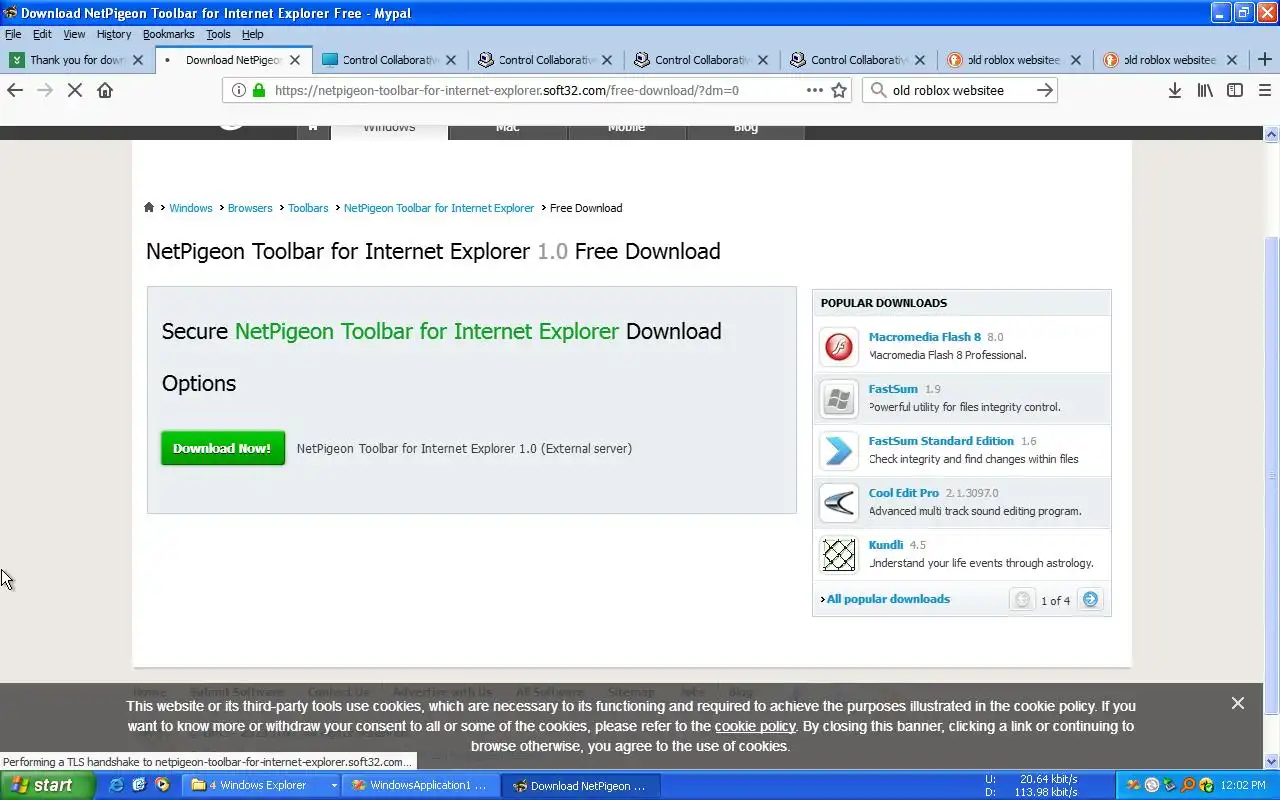Open the Cool Edit Pro link

click(x=904, y=493)
